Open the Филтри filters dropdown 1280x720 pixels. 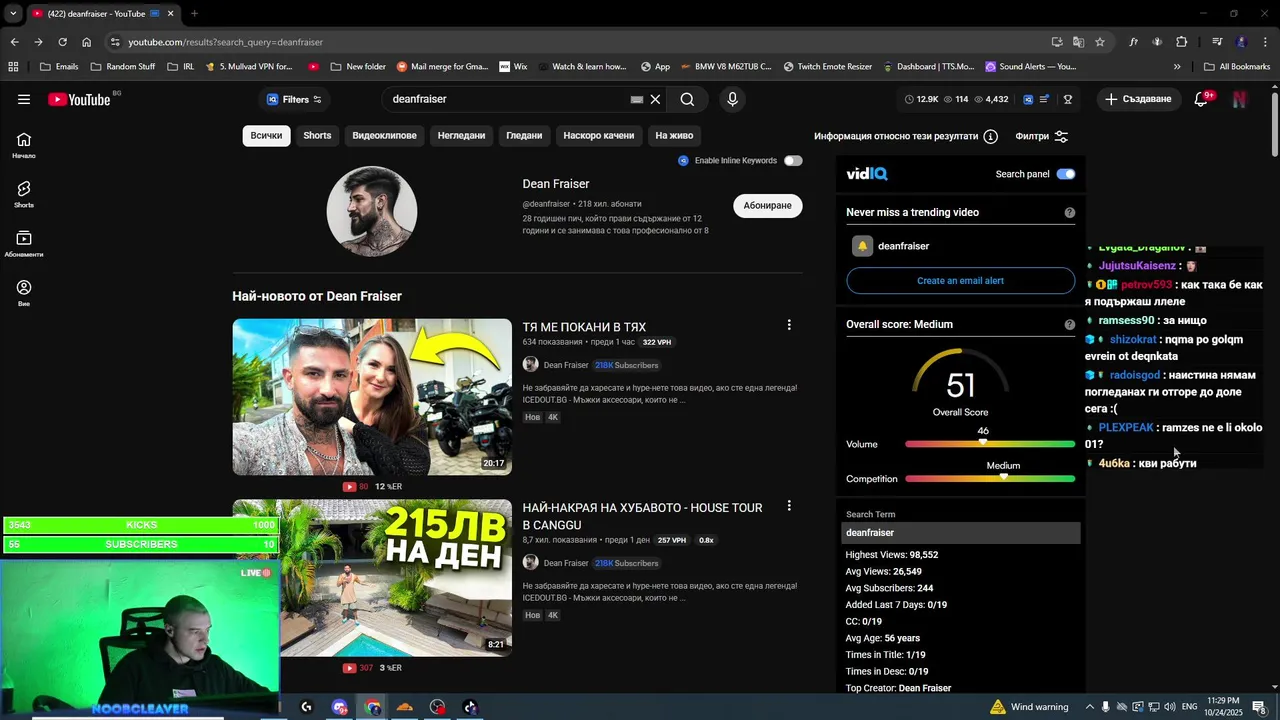point(1042,136)
